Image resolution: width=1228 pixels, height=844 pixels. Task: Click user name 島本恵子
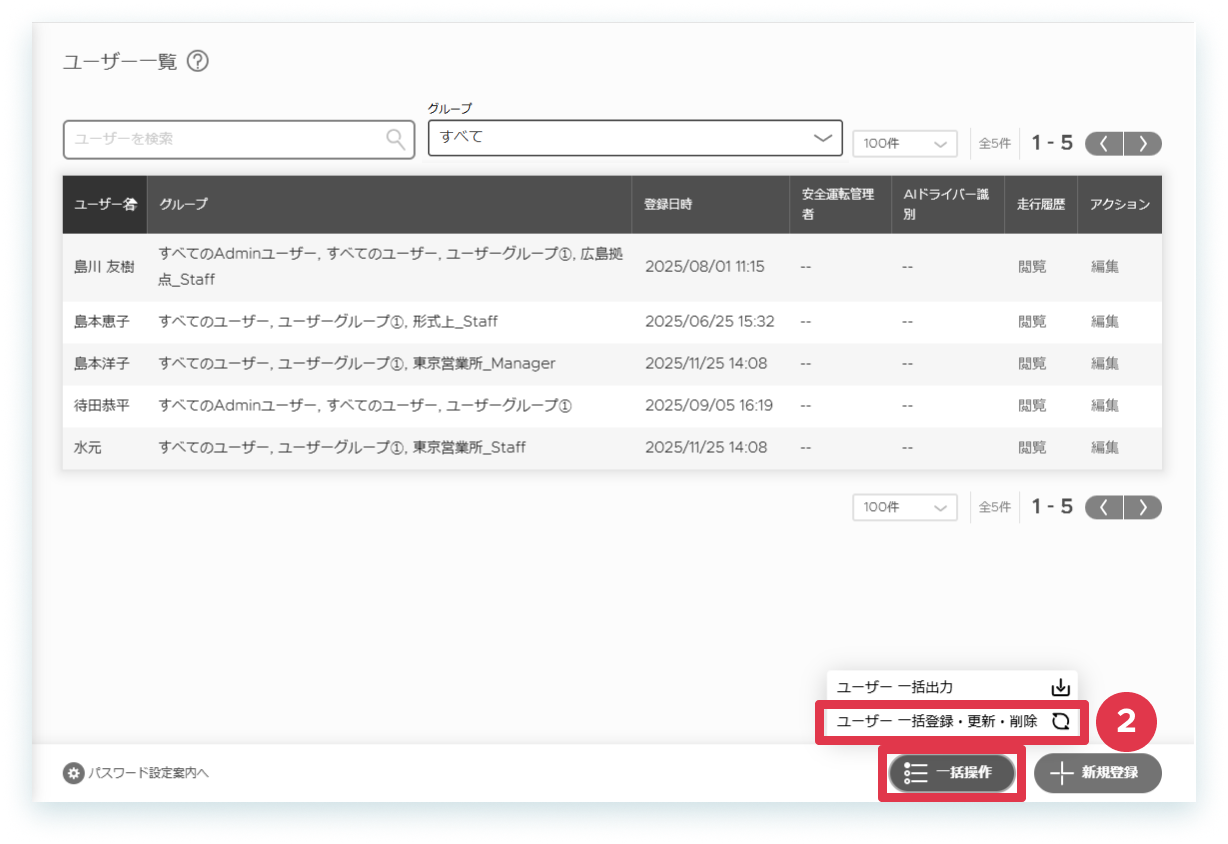click(x=102, y=322)
